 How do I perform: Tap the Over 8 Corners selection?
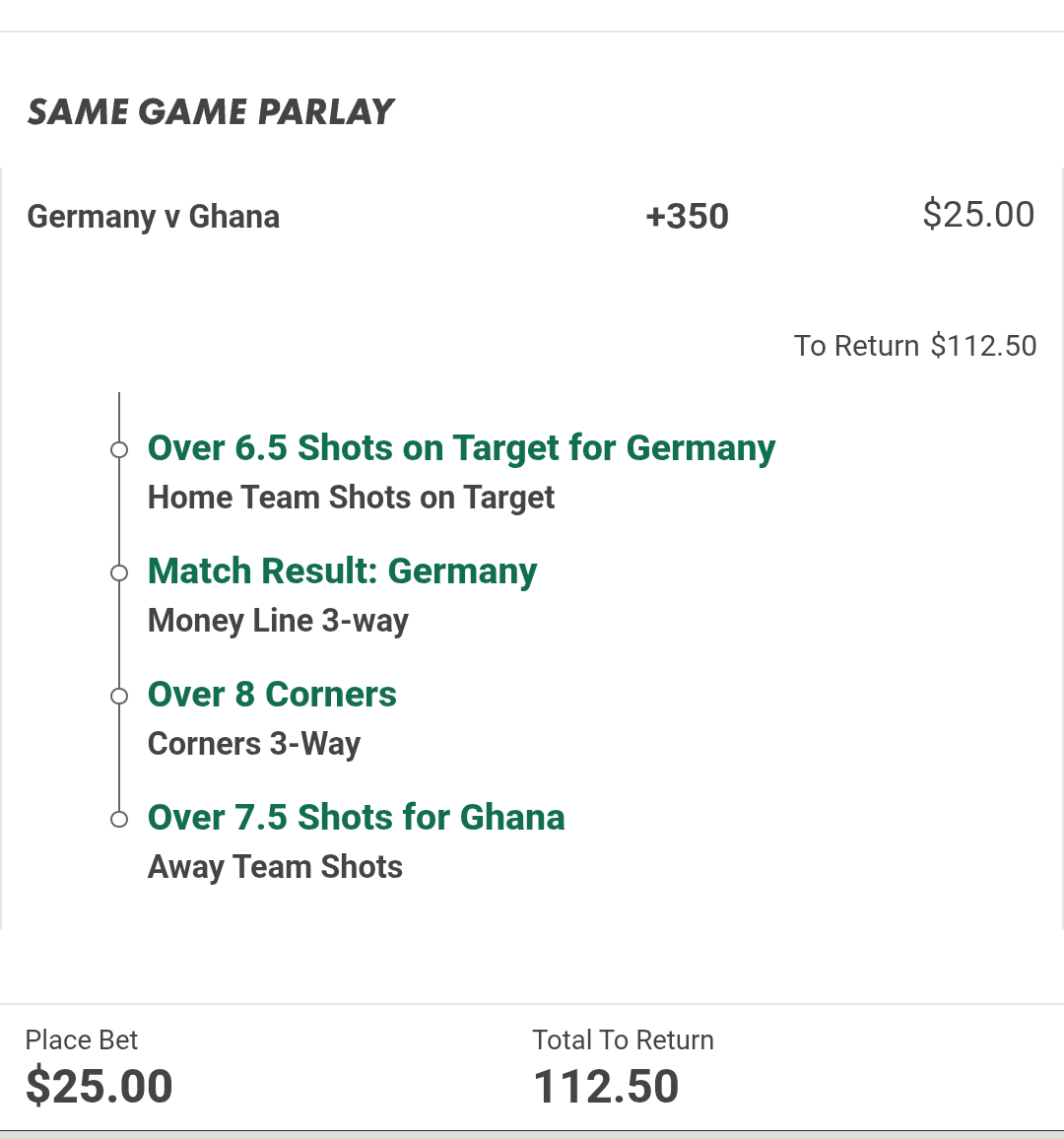coord(272,695)
